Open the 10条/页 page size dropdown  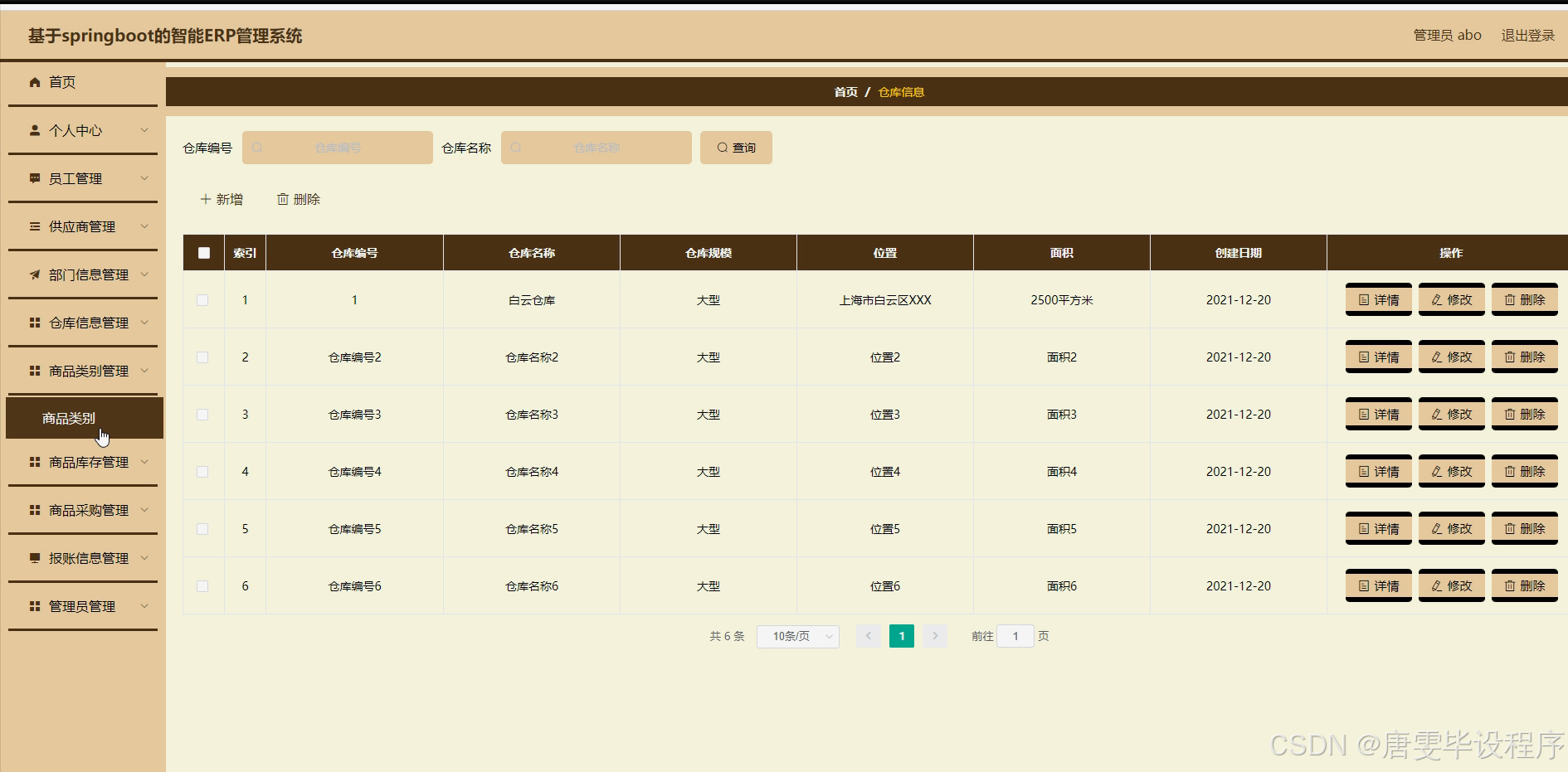click(798, 636)
